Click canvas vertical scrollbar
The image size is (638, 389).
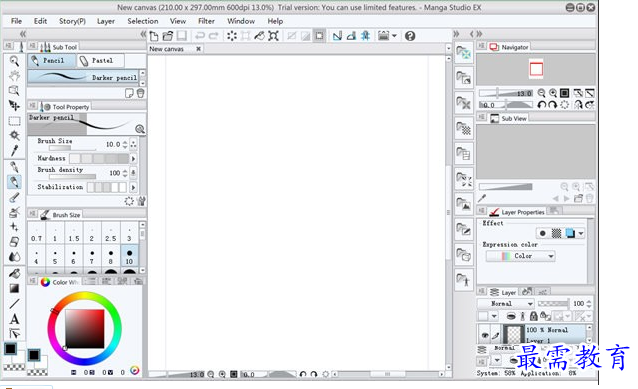click(448, 212)
